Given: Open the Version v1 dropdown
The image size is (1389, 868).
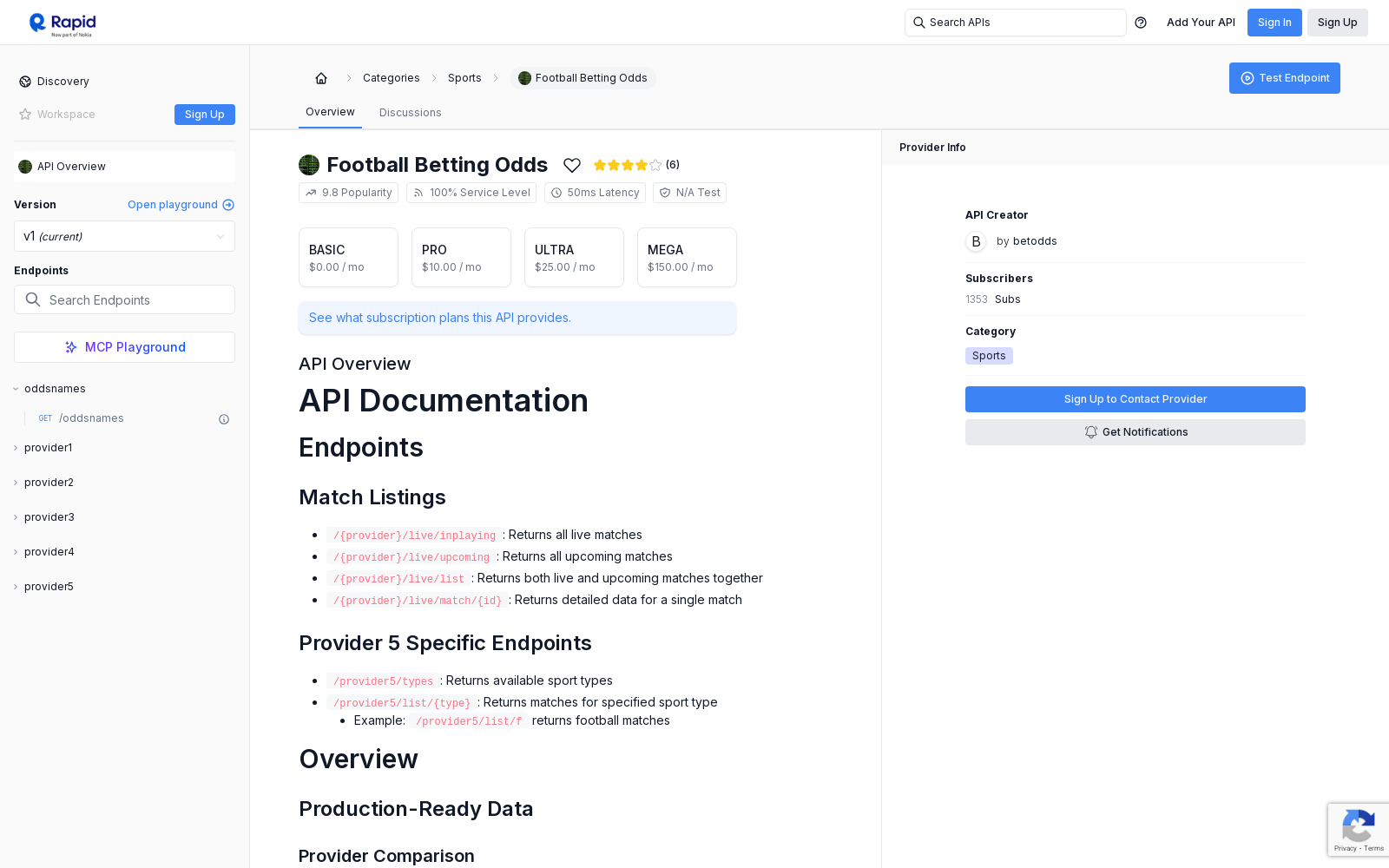Looking at the screenshot, I should [x=124, y=236].
